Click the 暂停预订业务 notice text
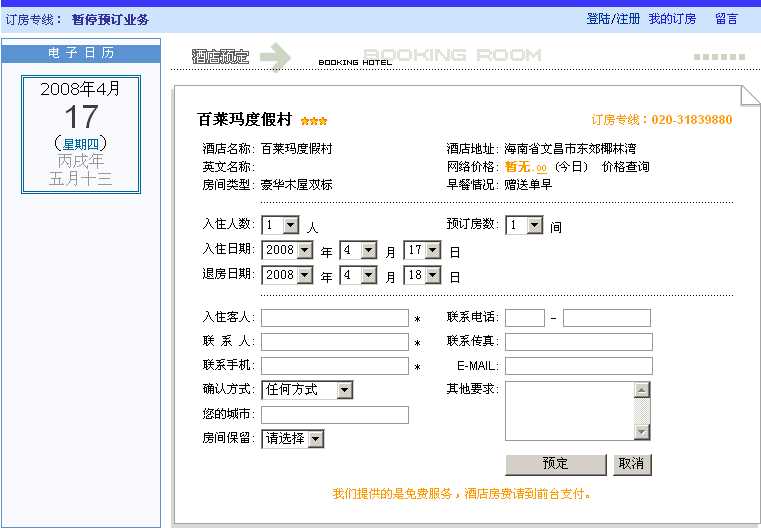761x532 pixels. point(110,20)
